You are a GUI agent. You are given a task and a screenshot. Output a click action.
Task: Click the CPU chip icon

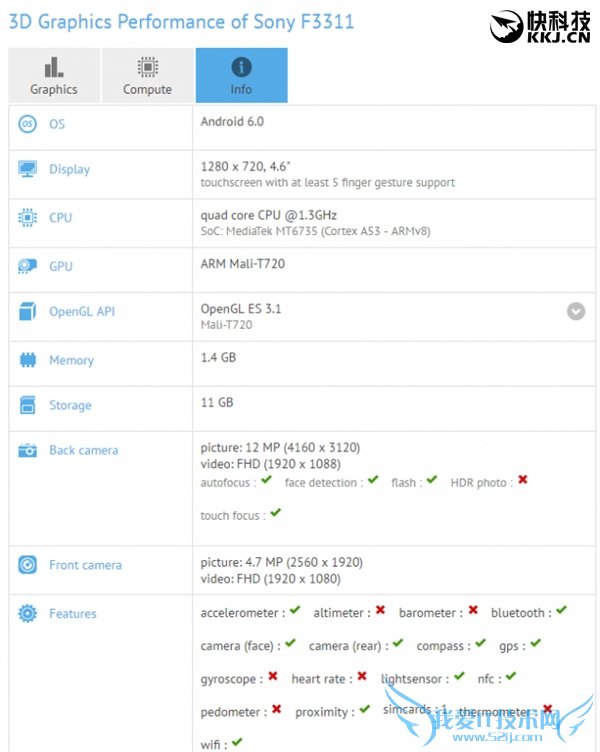(x=27, y=218)
